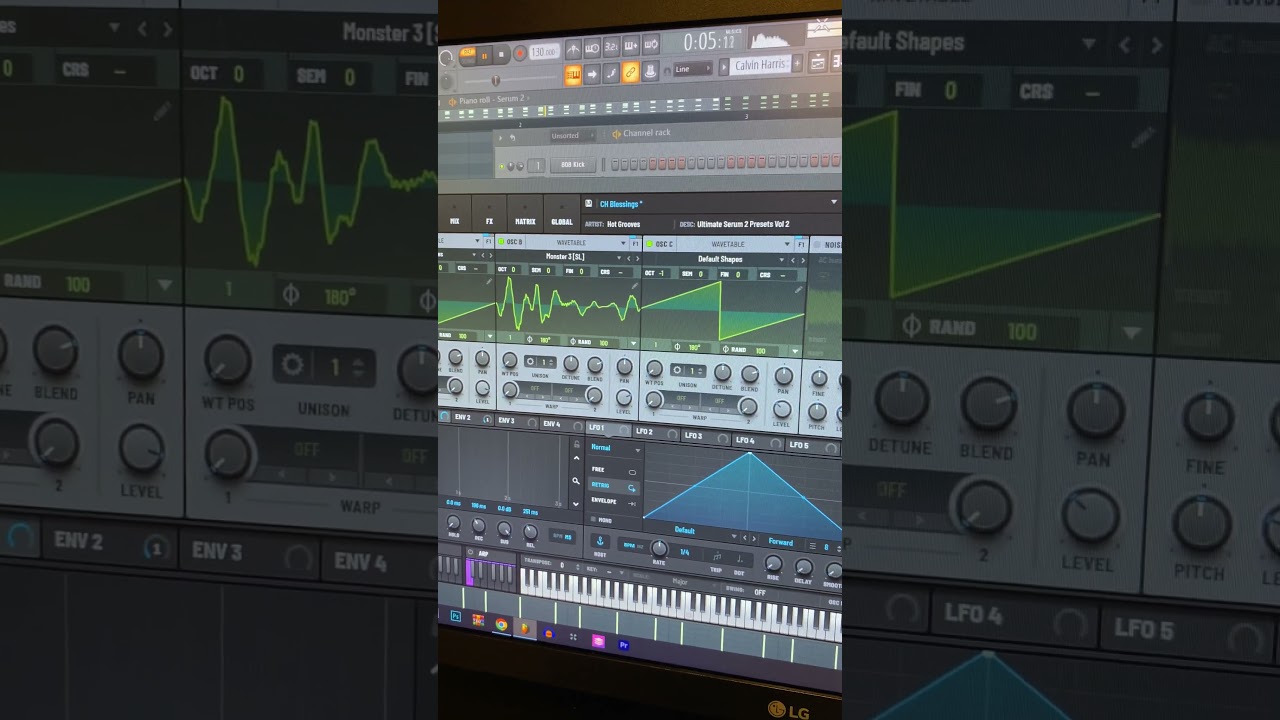Open the Monster 3 [SL] wavetable menu

[x=565, y=257]
